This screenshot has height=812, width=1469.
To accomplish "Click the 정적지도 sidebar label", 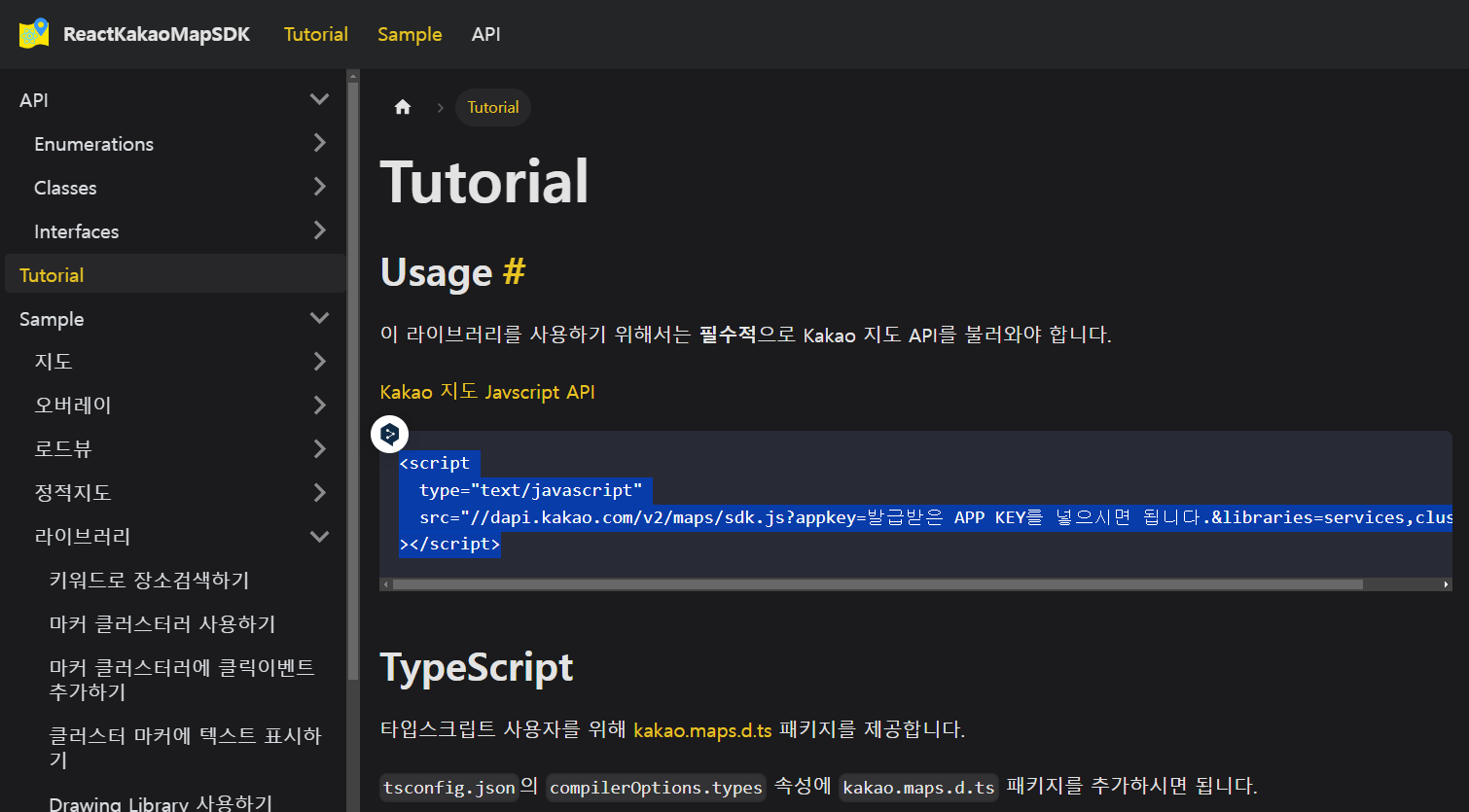I will click(x=73, y=492).
